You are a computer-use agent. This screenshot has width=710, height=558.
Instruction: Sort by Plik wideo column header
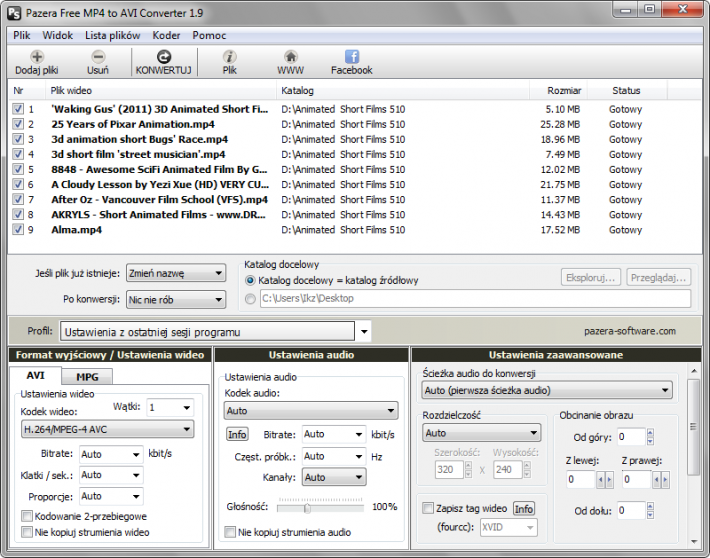pyautogui.click(x=161, y=91)
